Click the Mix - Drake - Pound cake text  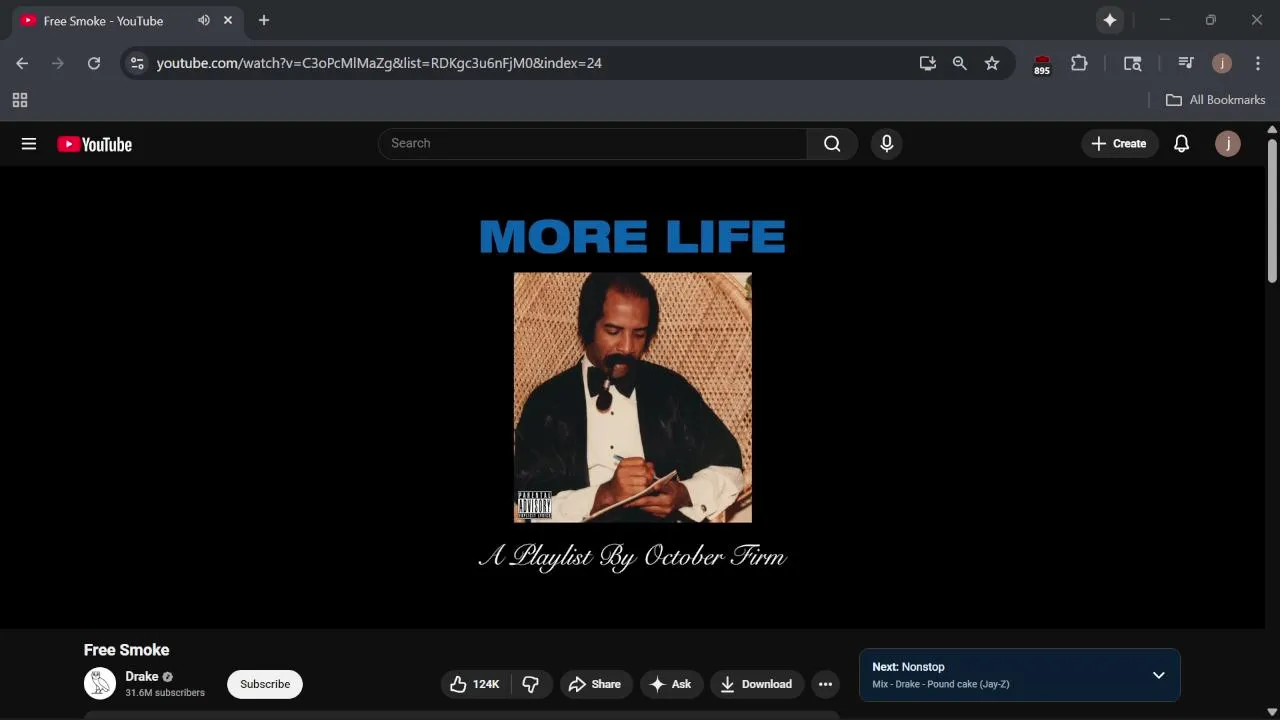941,684
